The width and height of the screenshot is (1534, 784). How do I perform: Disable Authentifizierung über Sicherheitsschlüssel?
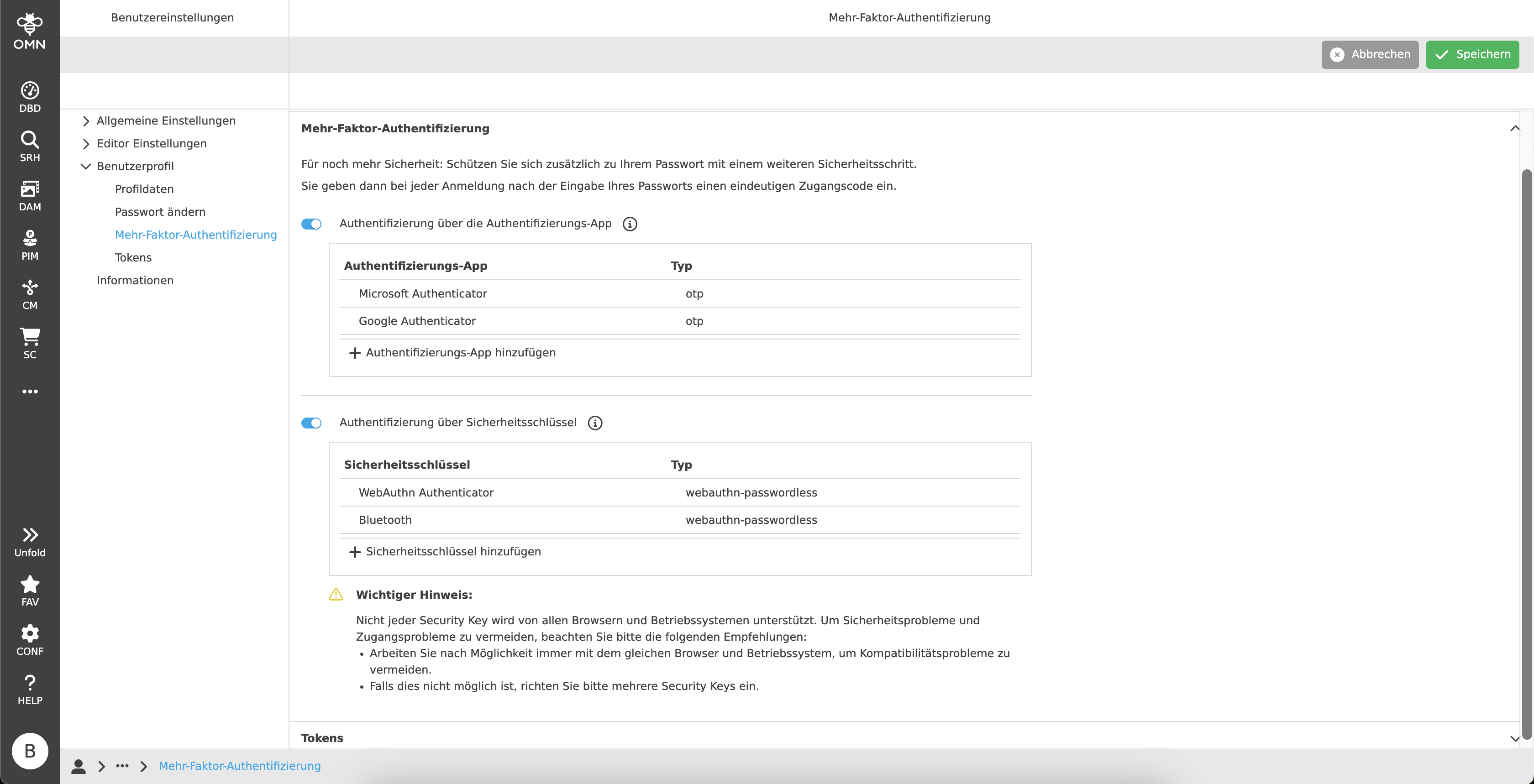(311, 423)
